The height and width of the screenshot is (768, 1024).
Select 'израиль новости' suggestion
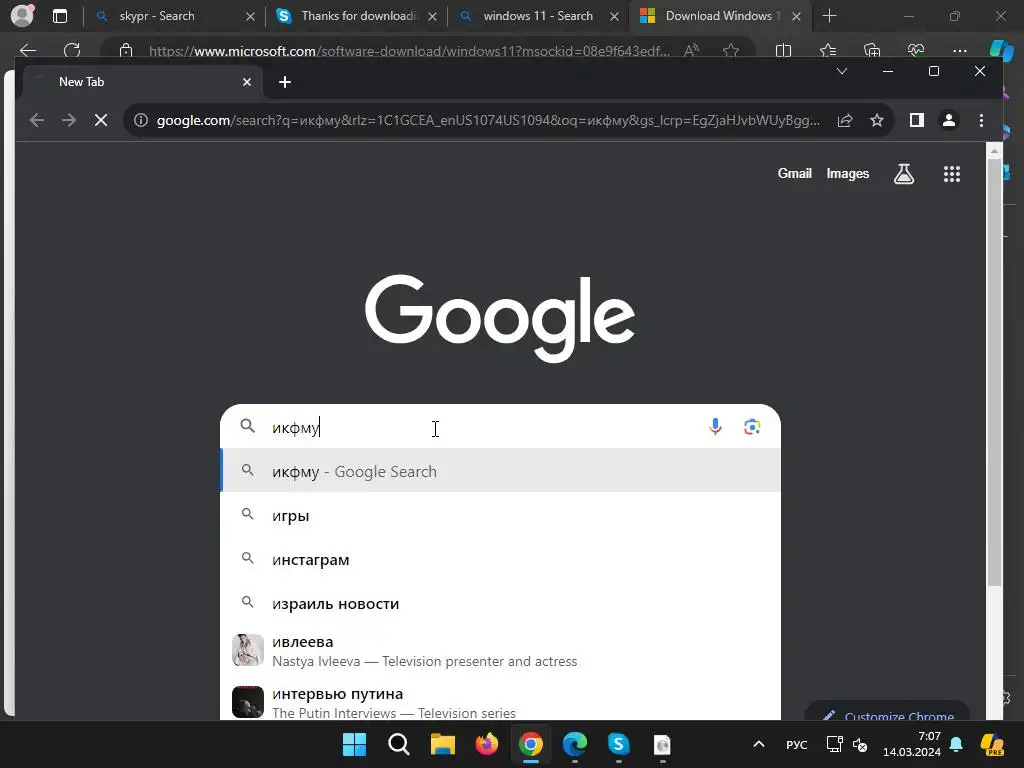click(500, 604)
